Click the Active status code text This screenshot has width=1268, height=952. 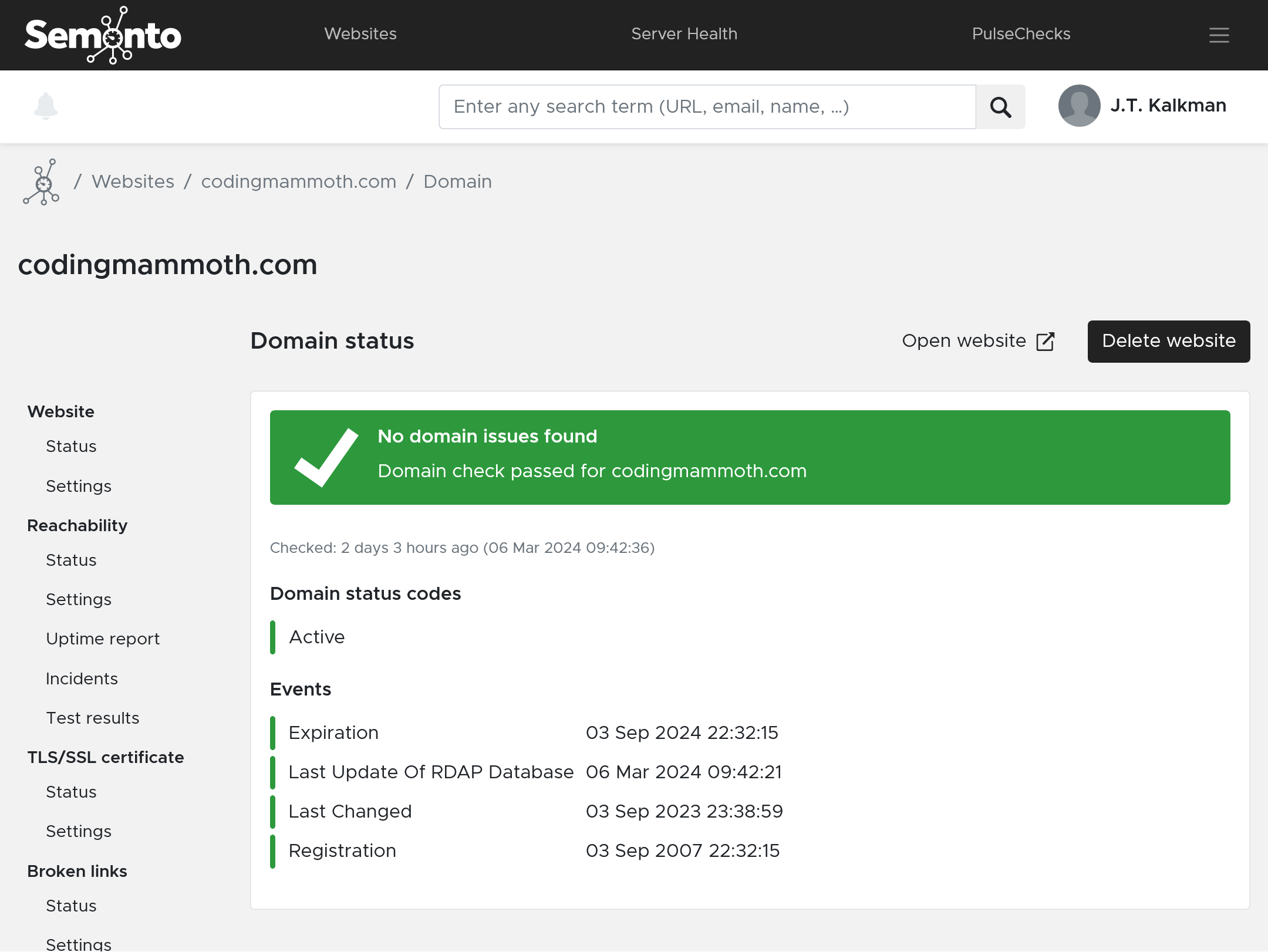tap(317, 637)
